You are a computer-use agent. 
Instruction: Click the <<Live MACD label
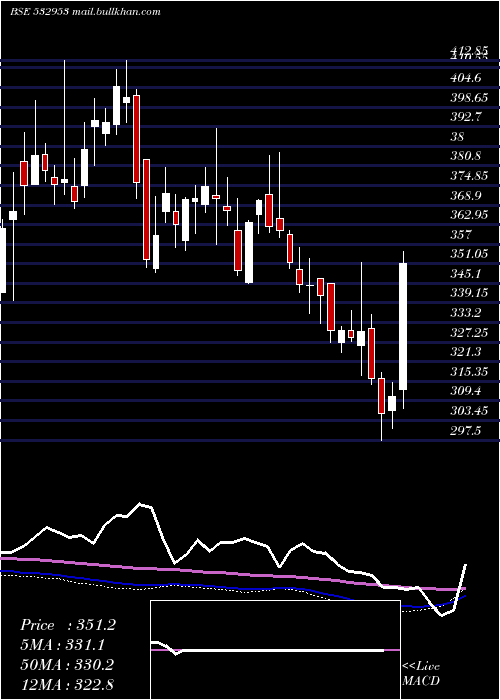point(421,673)
